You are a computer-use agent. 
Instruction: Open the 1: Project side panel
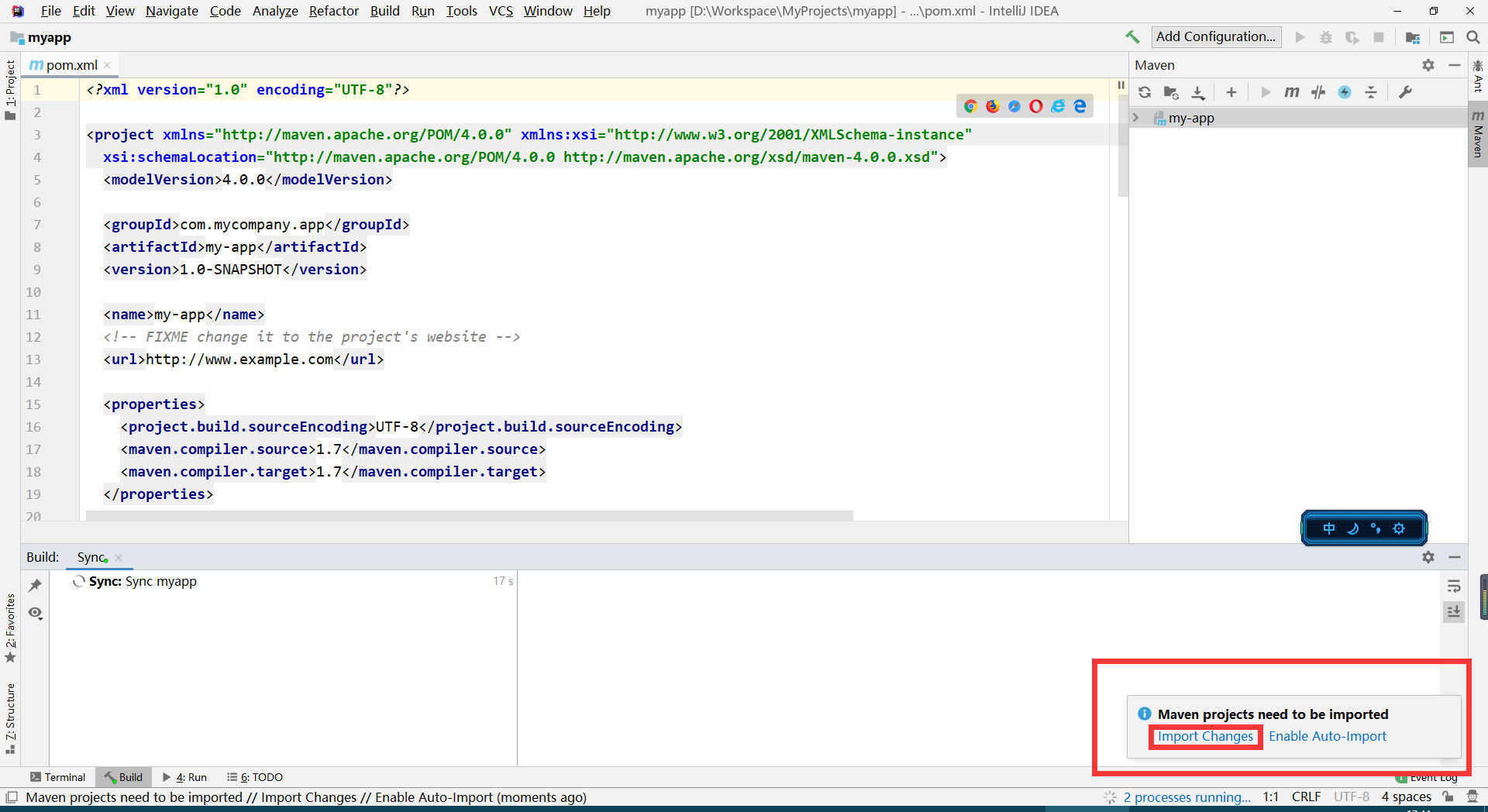click(10, 90)
